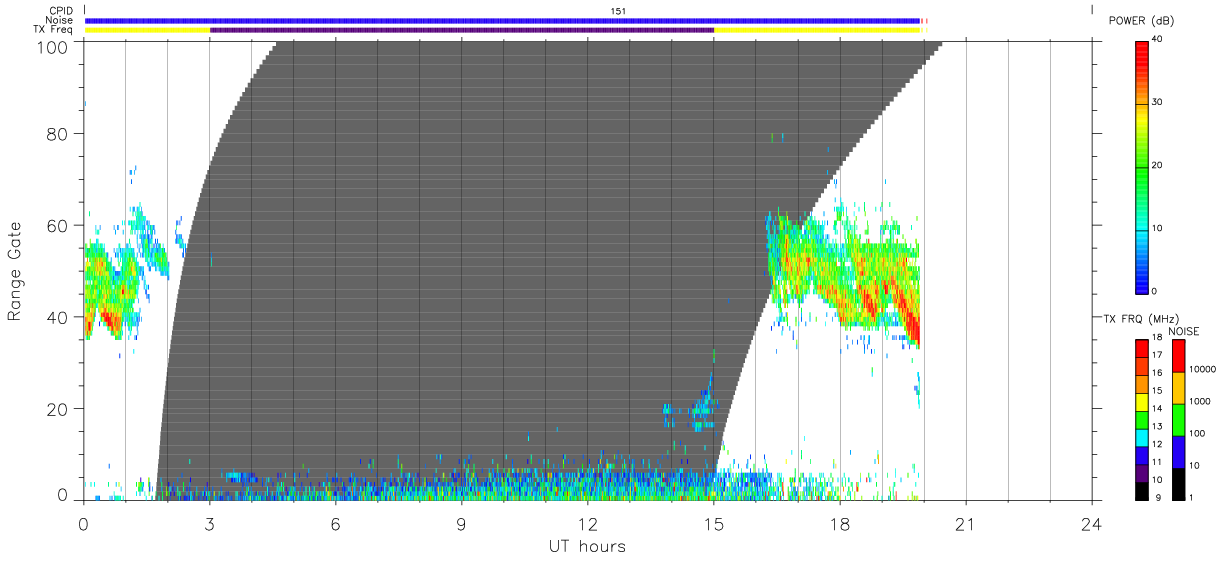Click the 30 tick on the POWER scale

[x=1159, y=102]
